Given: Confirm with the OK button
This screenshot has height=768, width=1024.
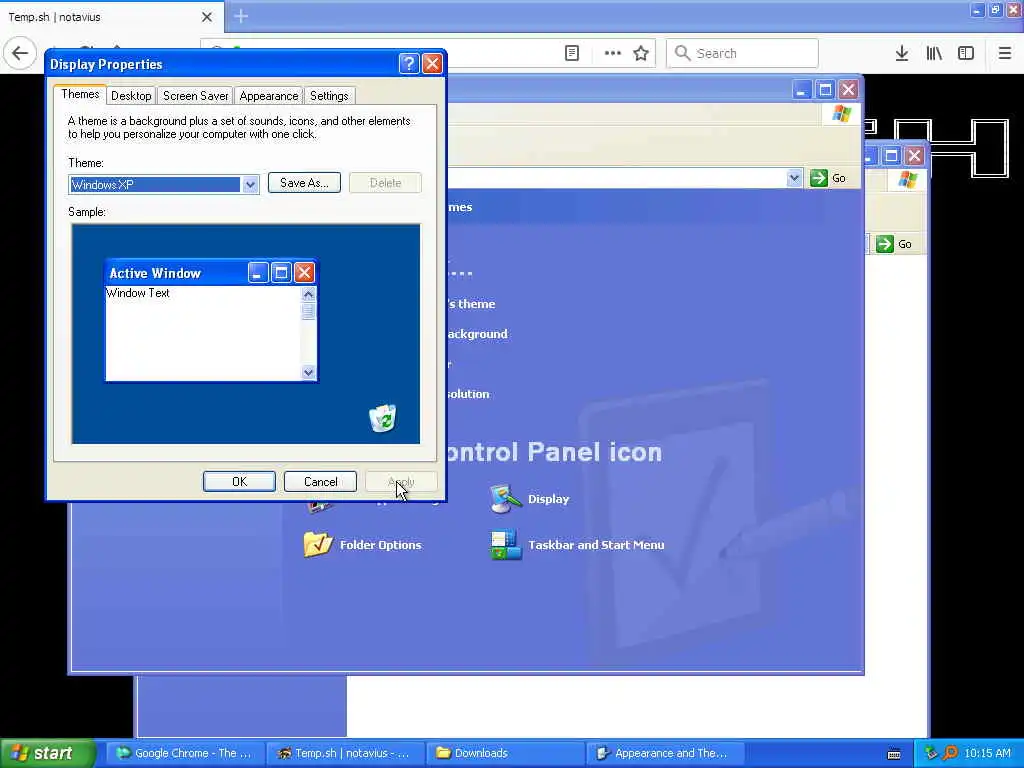Looking at the screenshot, I should 239,482.
